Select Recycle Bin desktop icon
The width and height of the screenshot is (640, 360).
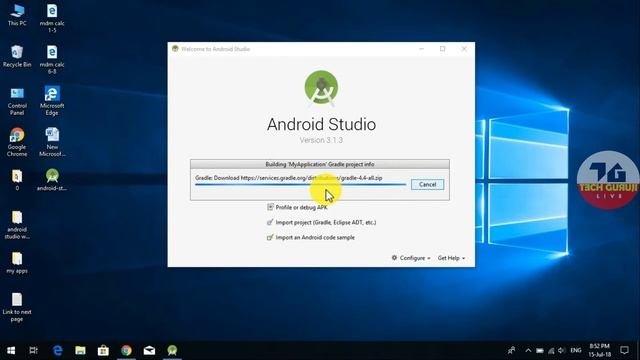[x=17, y=56]
